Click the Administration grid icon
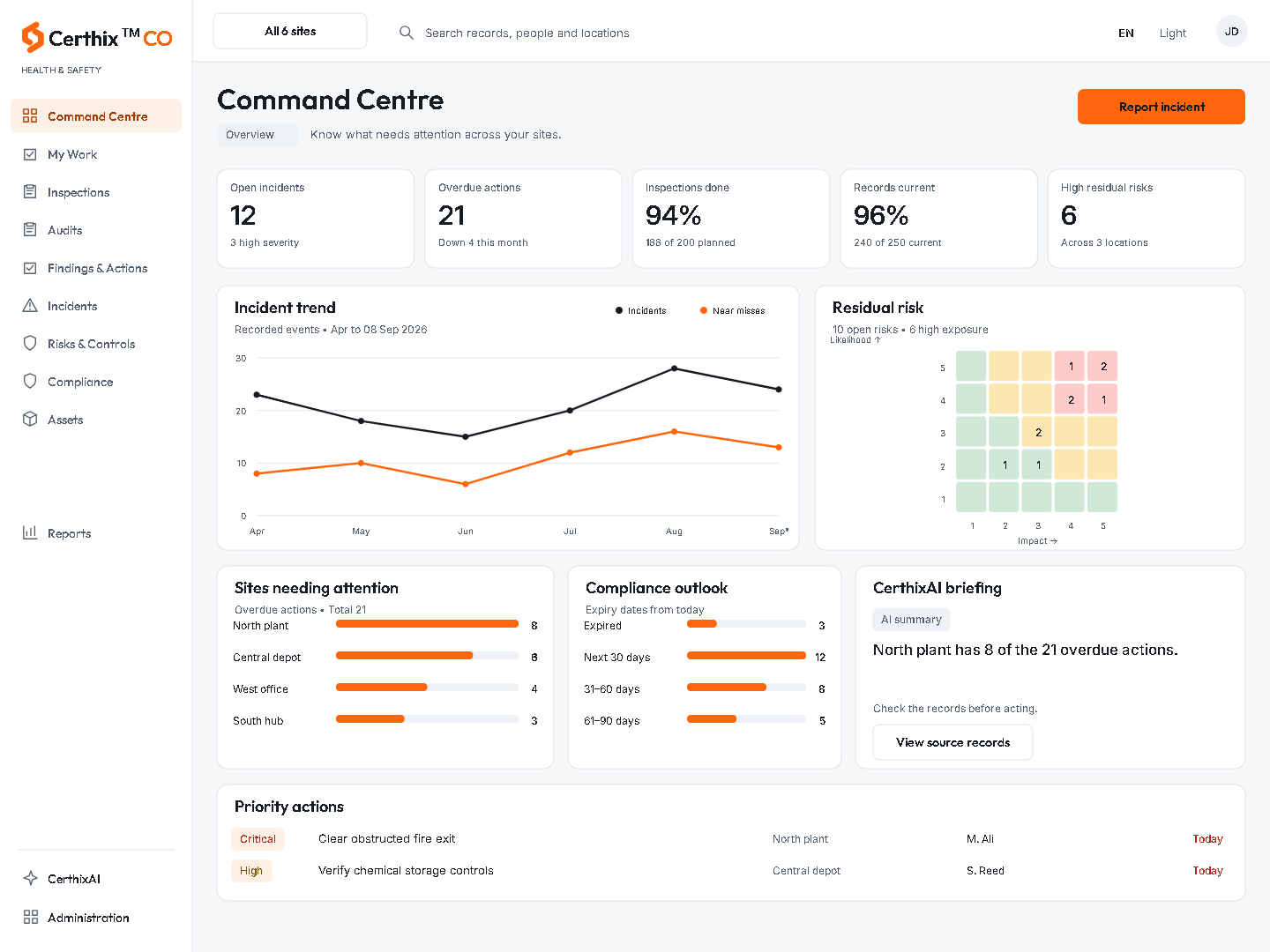 [x=30, y=917]
